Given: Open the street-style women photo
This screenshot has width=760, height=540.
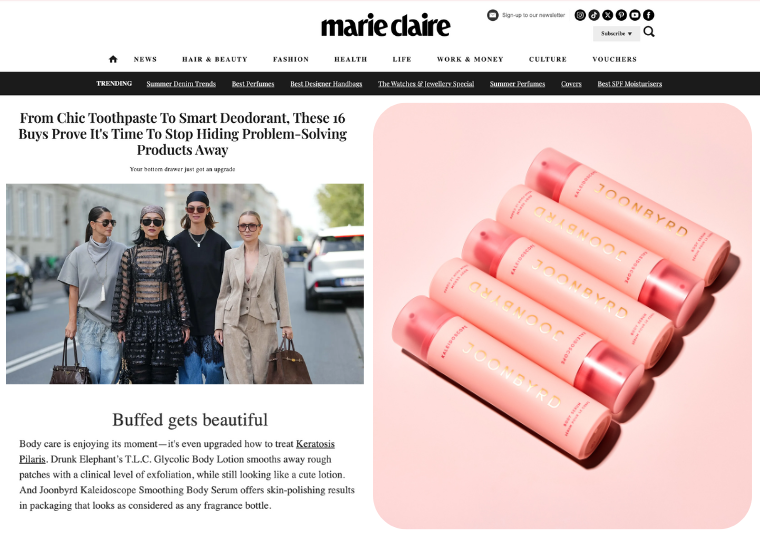Looking at the screenshot, I should (185, 284).
